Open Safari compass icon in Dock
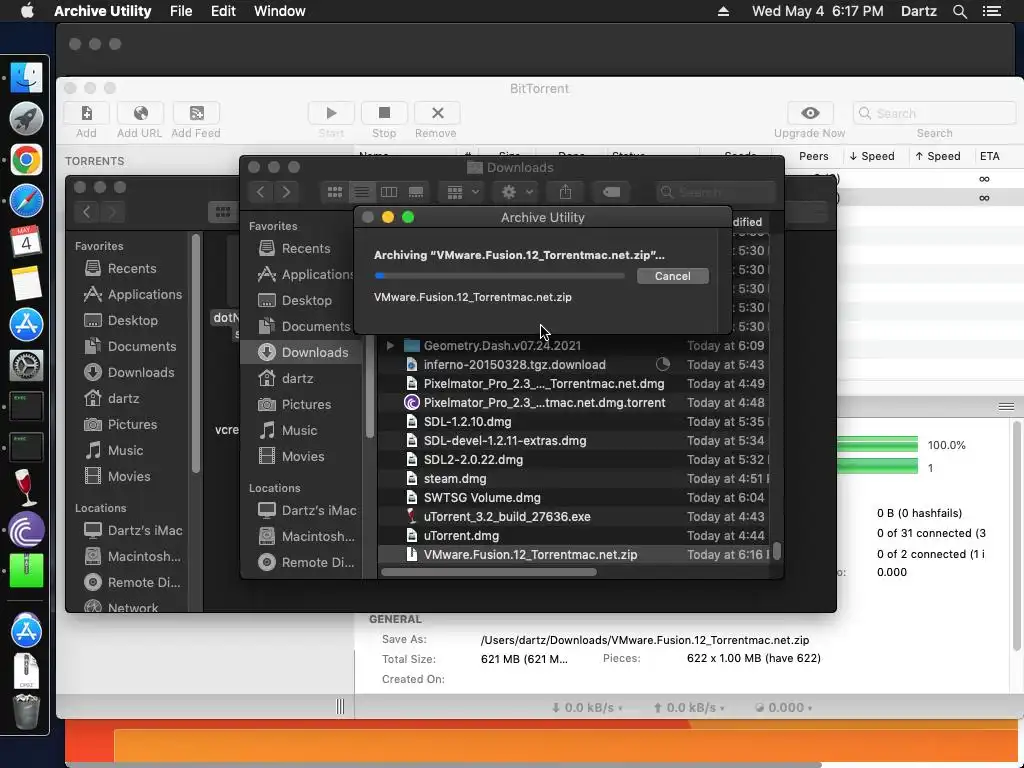Screen dimensions: 1024x768 [26, 201]
